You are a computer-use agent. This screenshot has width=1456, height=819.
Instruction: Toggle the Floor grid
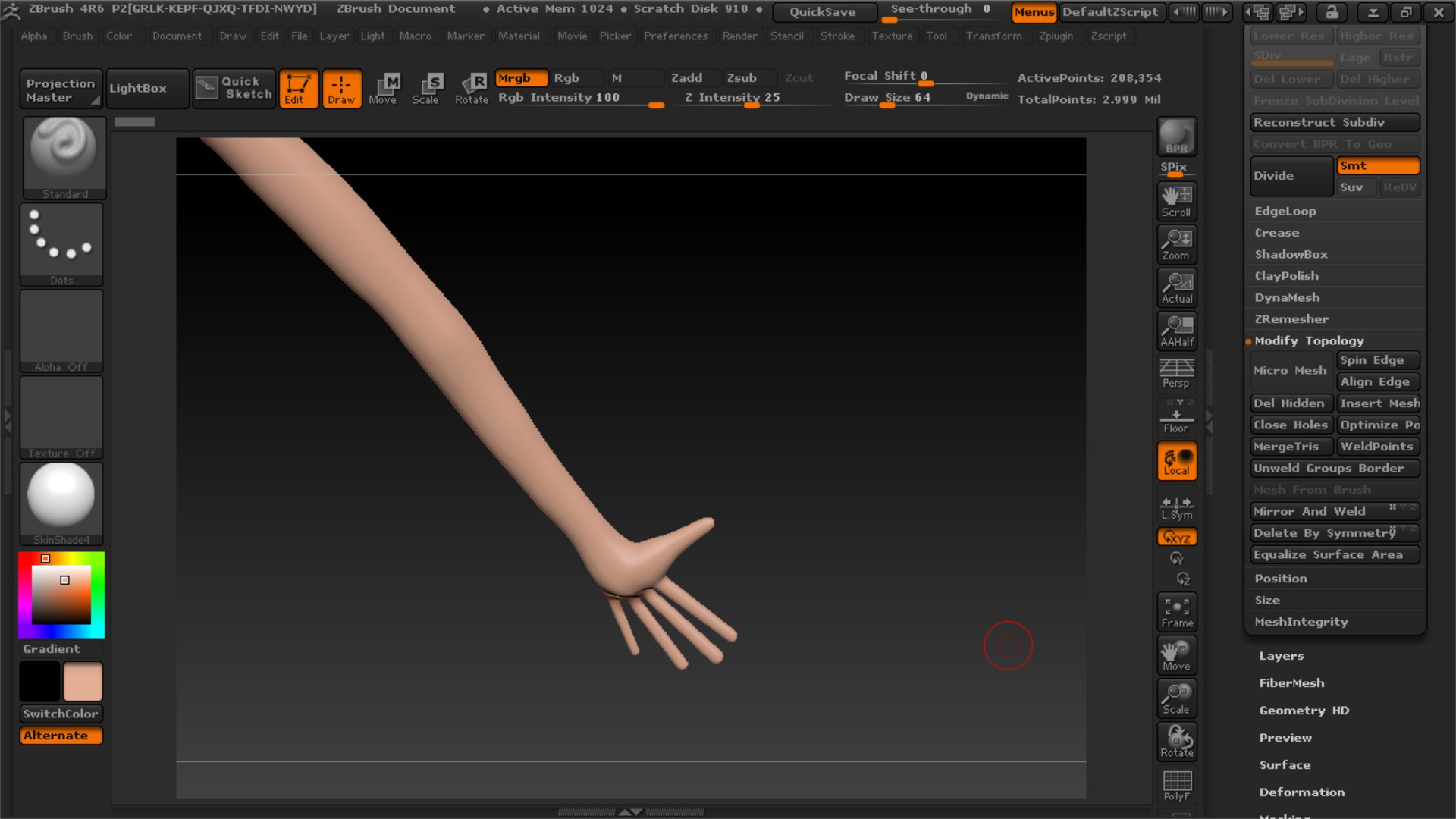coord(1176,417)
